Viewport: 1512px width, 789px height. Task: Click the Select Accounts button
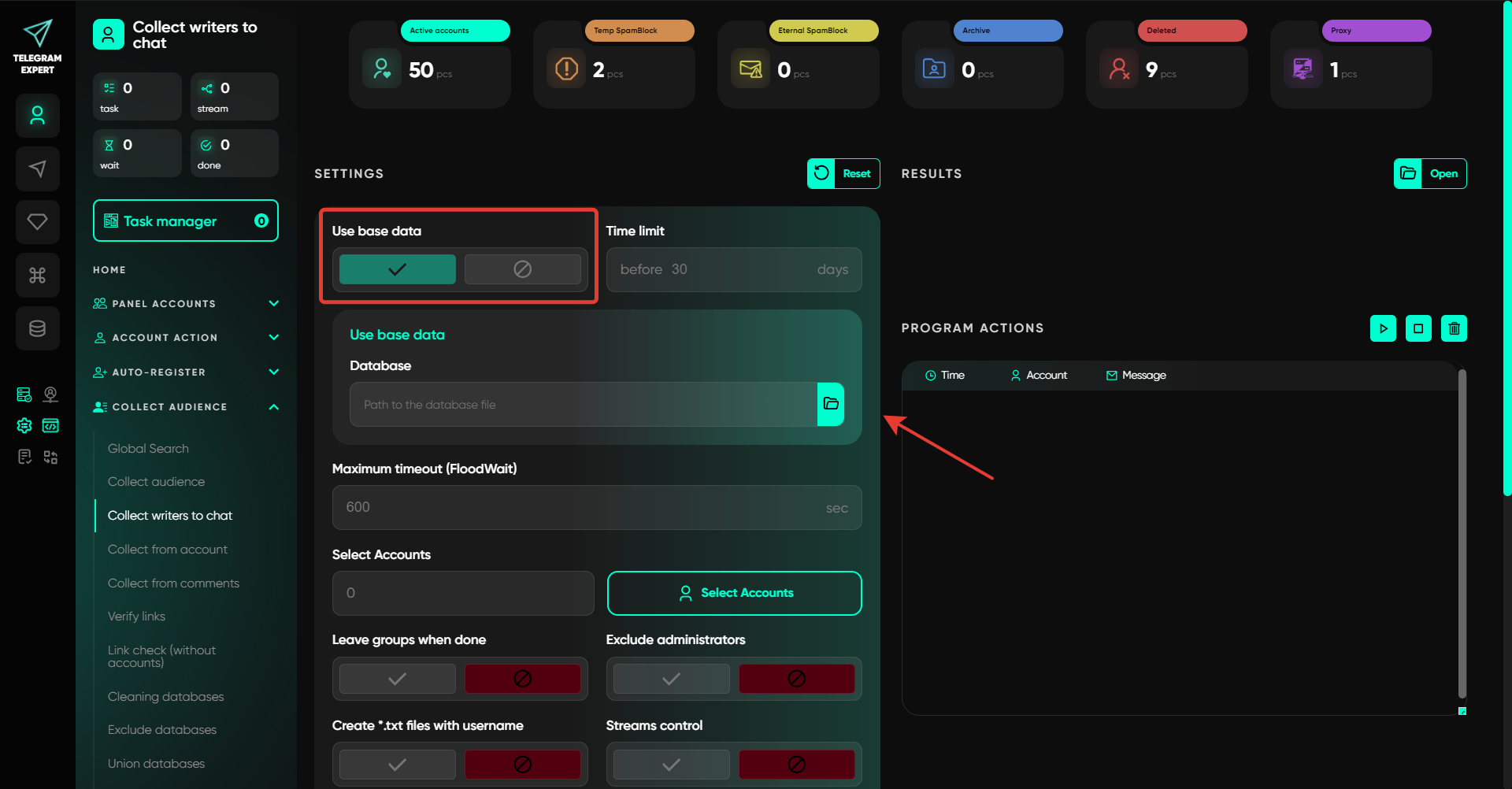click(734, 593)
